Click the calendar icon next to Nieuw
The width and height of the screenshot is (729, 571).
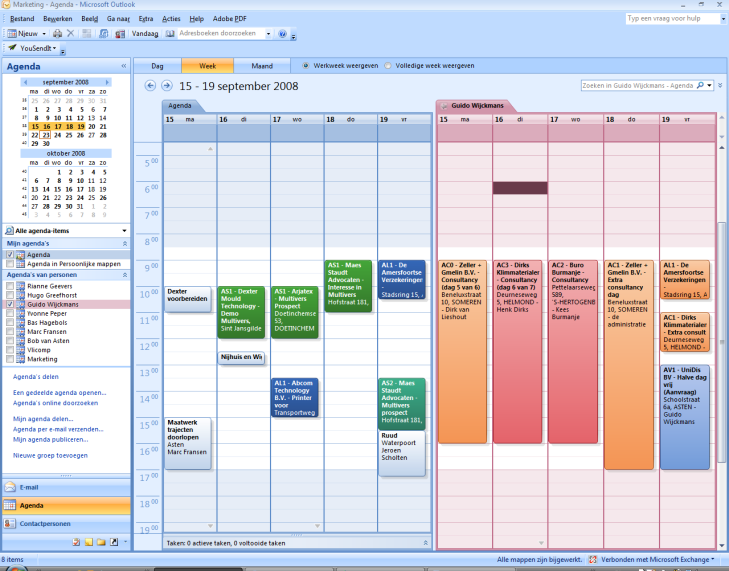point(12,33)
